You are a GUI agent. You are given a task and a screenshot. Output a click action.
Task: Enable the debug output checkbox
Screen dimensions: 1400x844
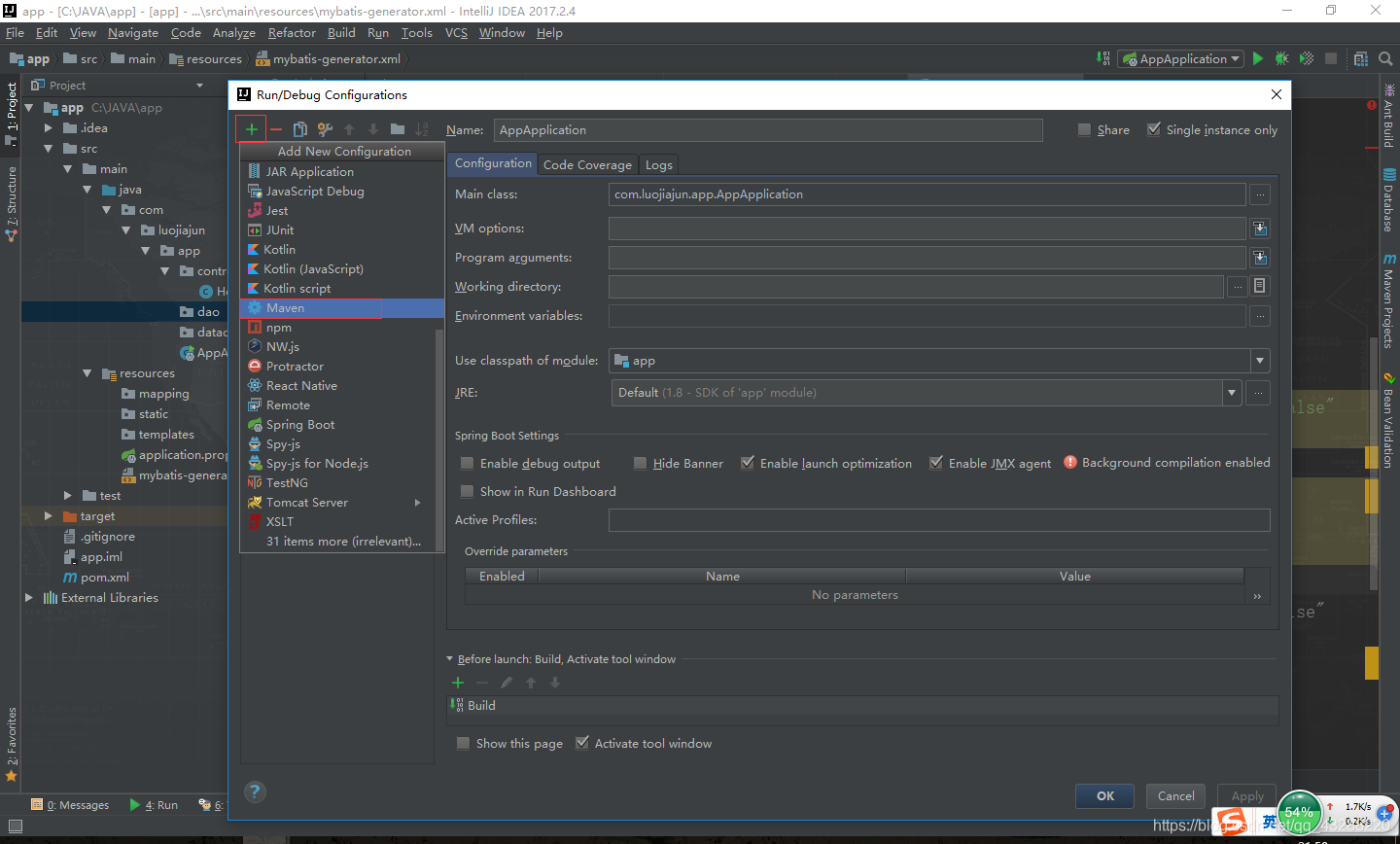coord(468,463)
